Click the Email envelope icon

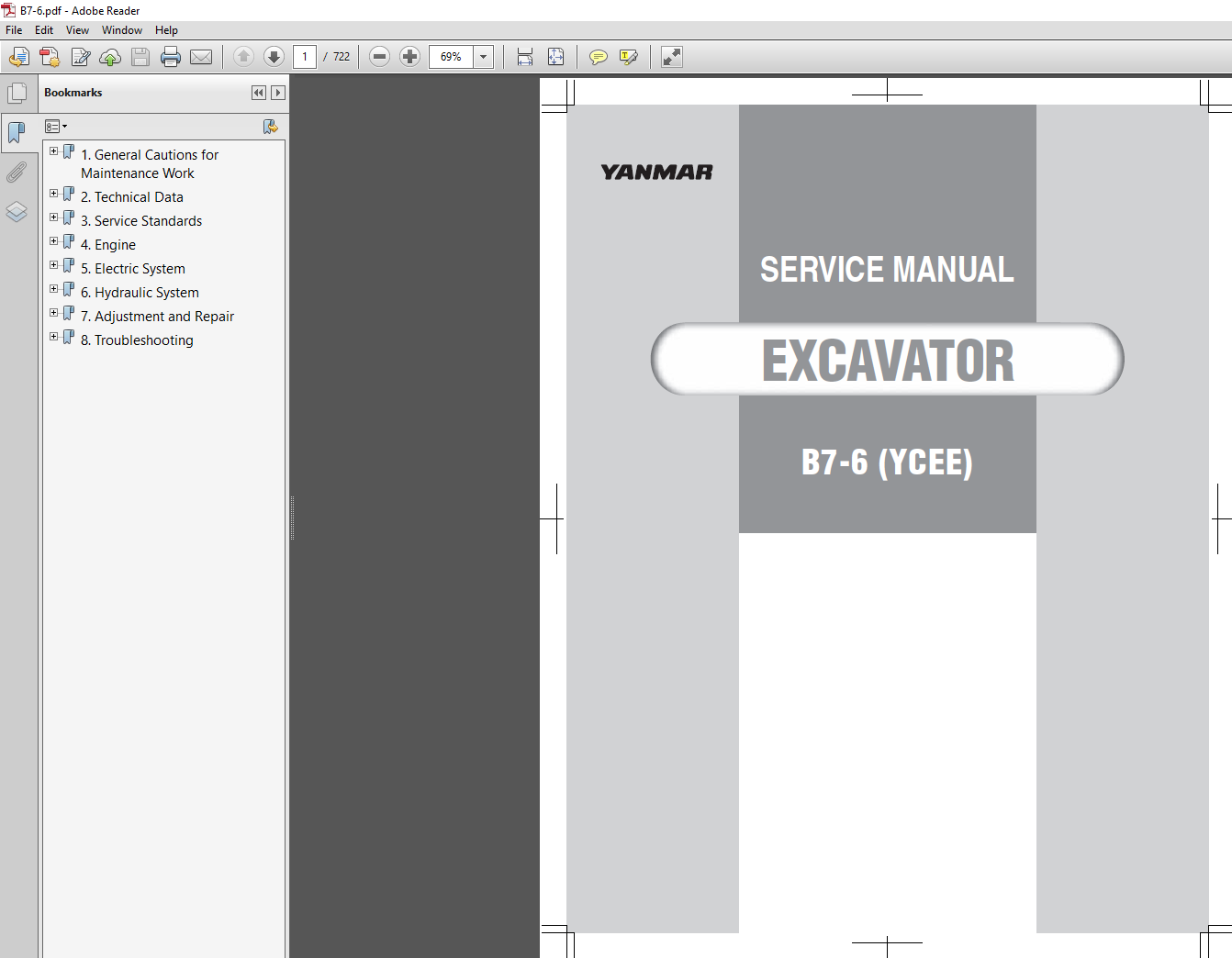pos(201,57)
